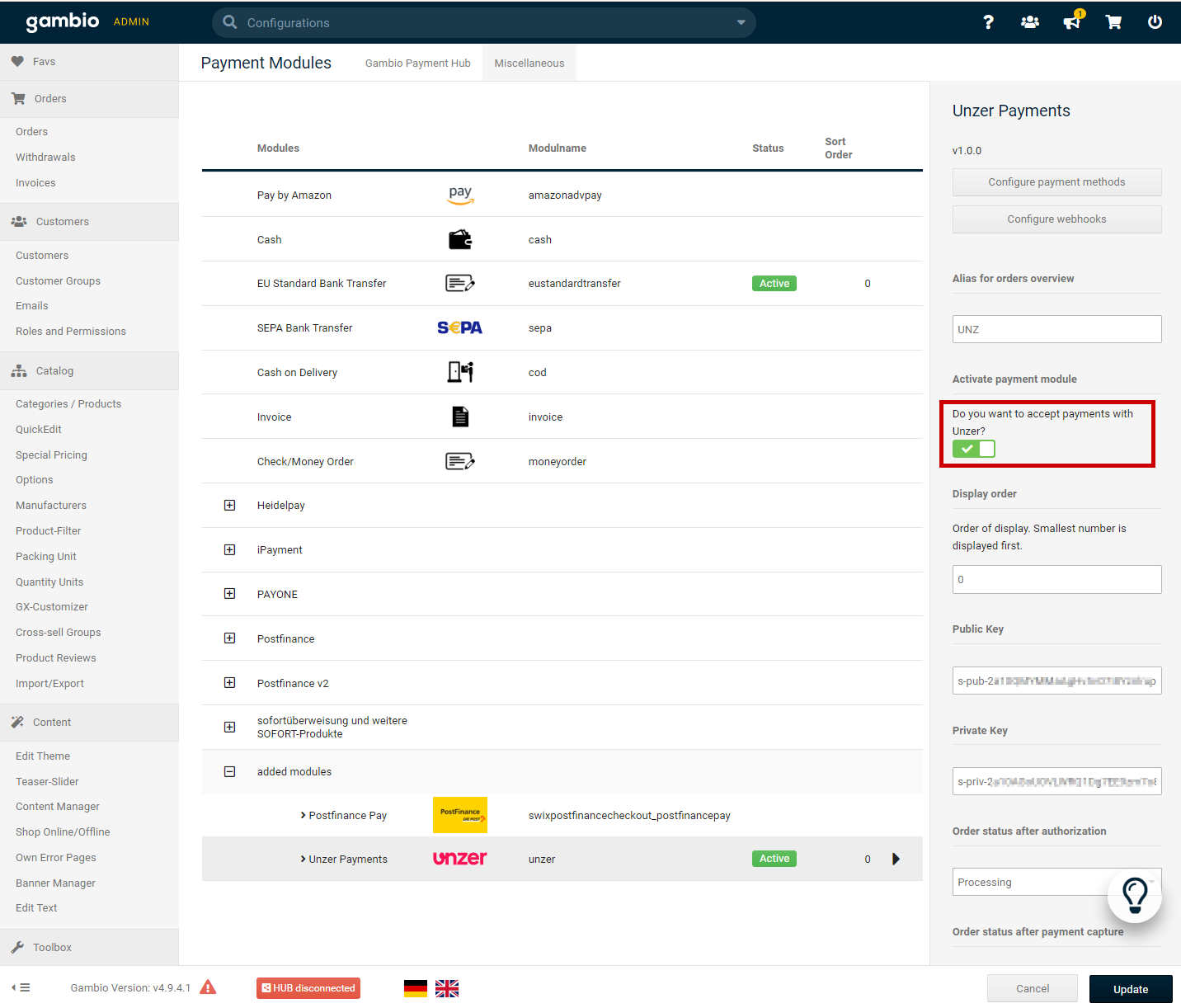Click the HUB disconnected badge

coord(308,988)
